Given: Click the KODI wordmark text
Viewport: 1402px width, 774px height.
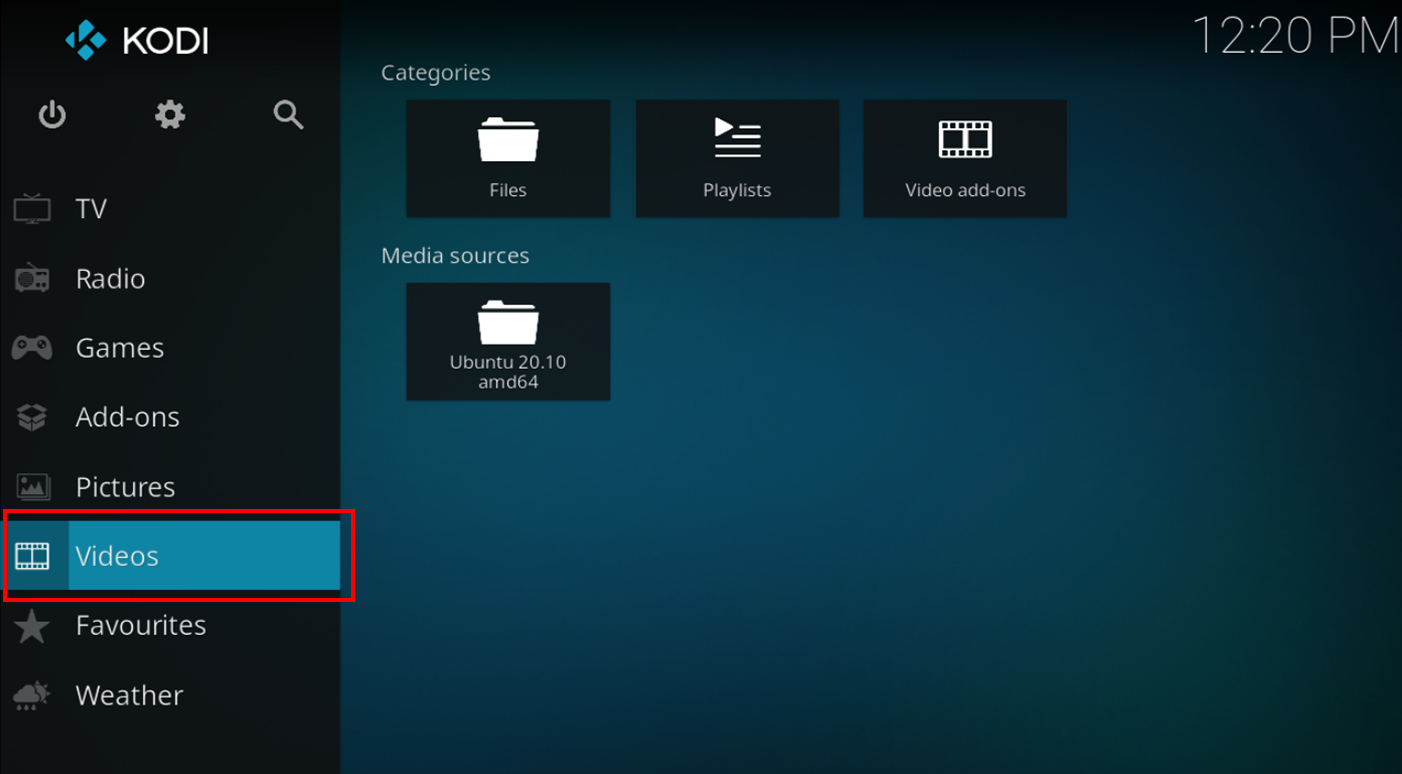Looking at the screenshot, I should coord(165,41).
